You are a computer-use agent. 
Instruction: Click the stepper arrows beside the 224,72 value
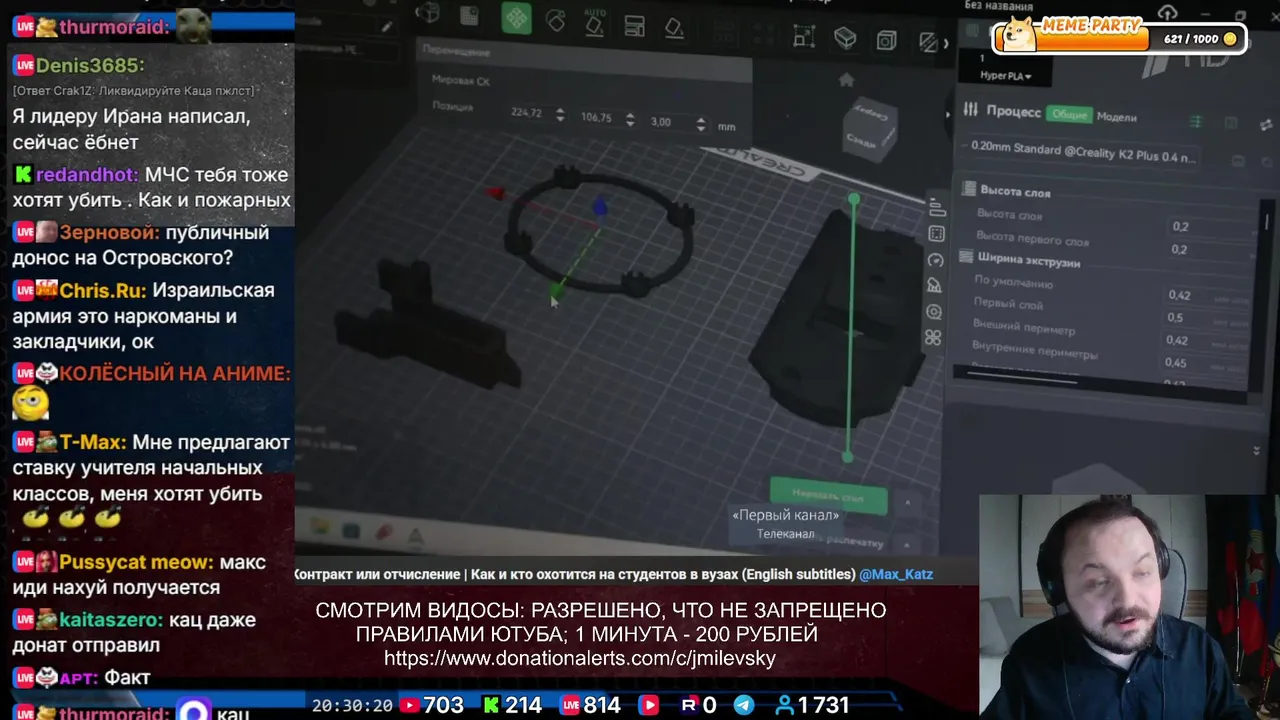pyautogui.click(x=560, y=115)
